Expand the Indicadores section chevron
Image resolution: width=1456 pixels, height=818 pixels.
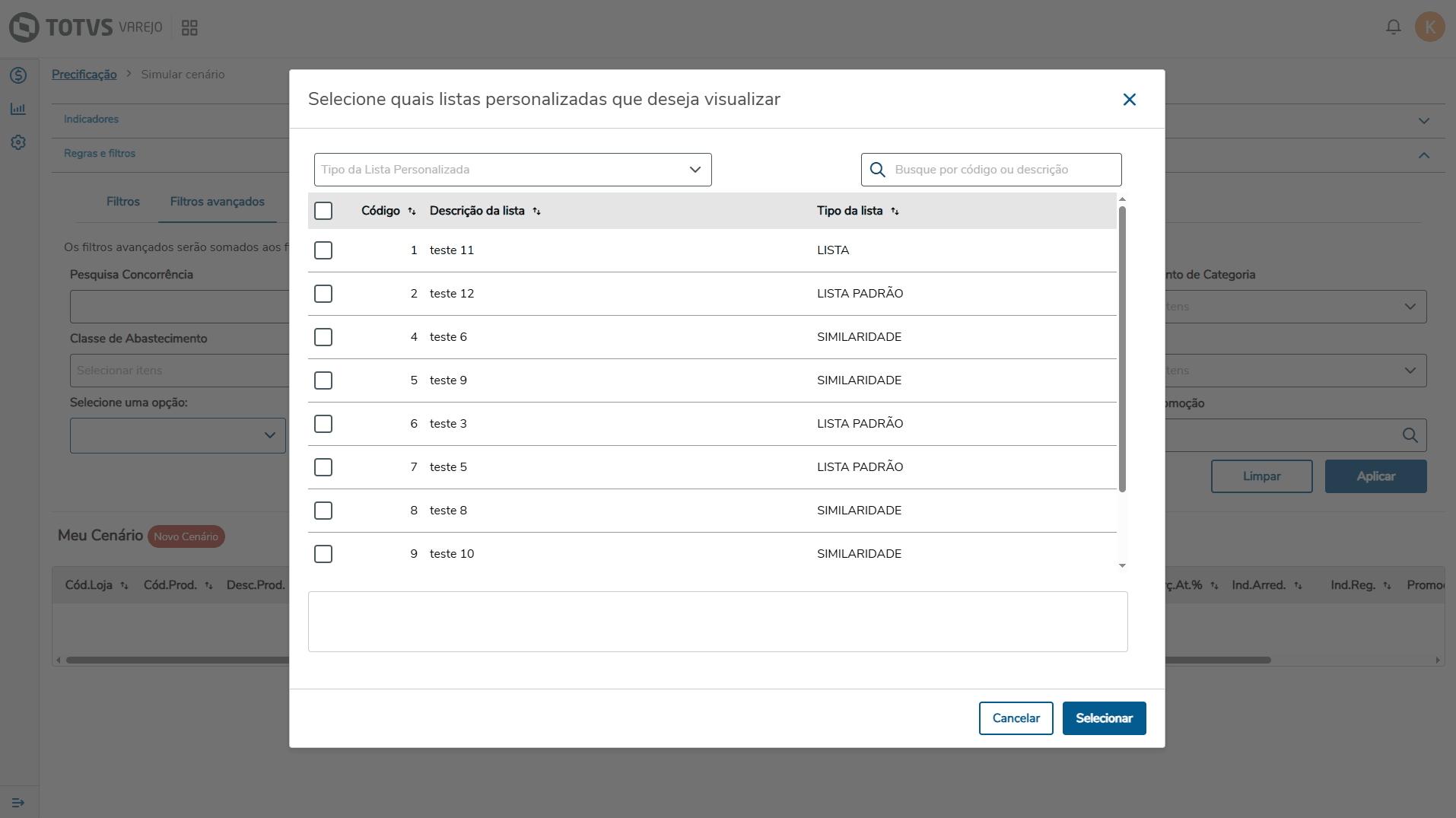click(1423, 120)
